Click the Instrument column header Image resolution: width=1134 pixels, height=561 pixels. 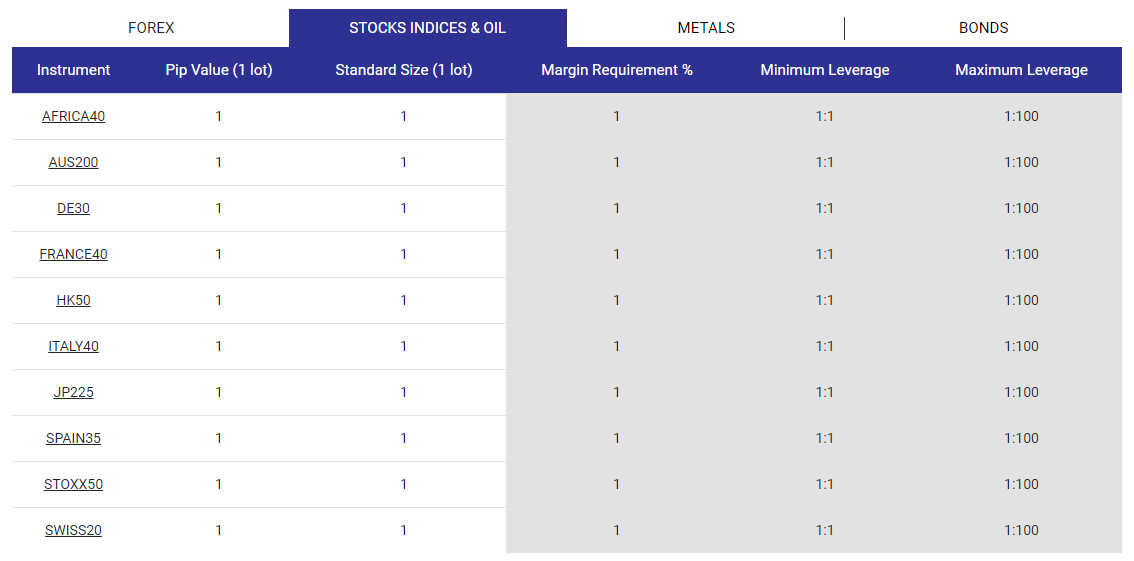pos(73,70)
